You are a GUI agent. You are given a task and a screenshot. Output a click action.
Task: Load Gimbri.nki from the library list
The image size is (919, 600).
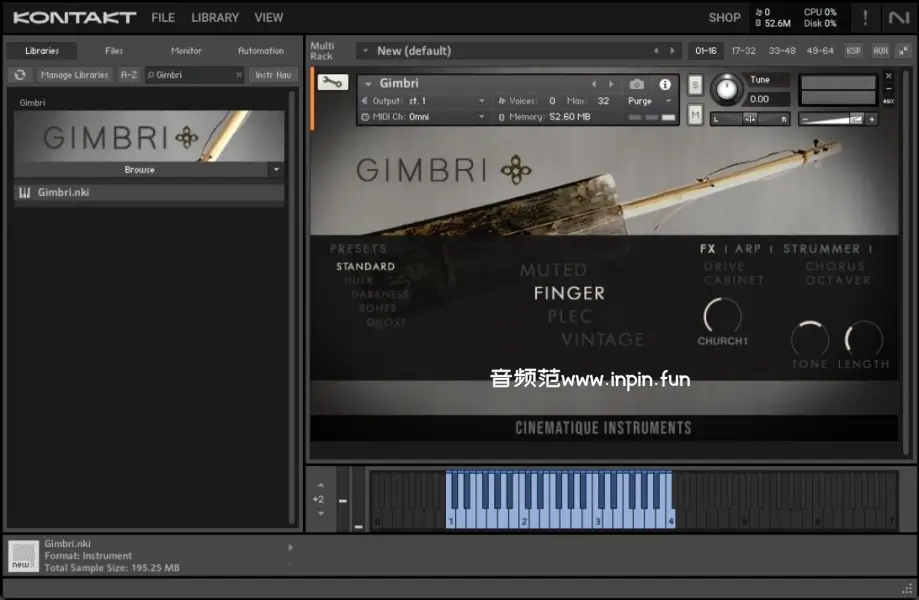tap(149, 192)
